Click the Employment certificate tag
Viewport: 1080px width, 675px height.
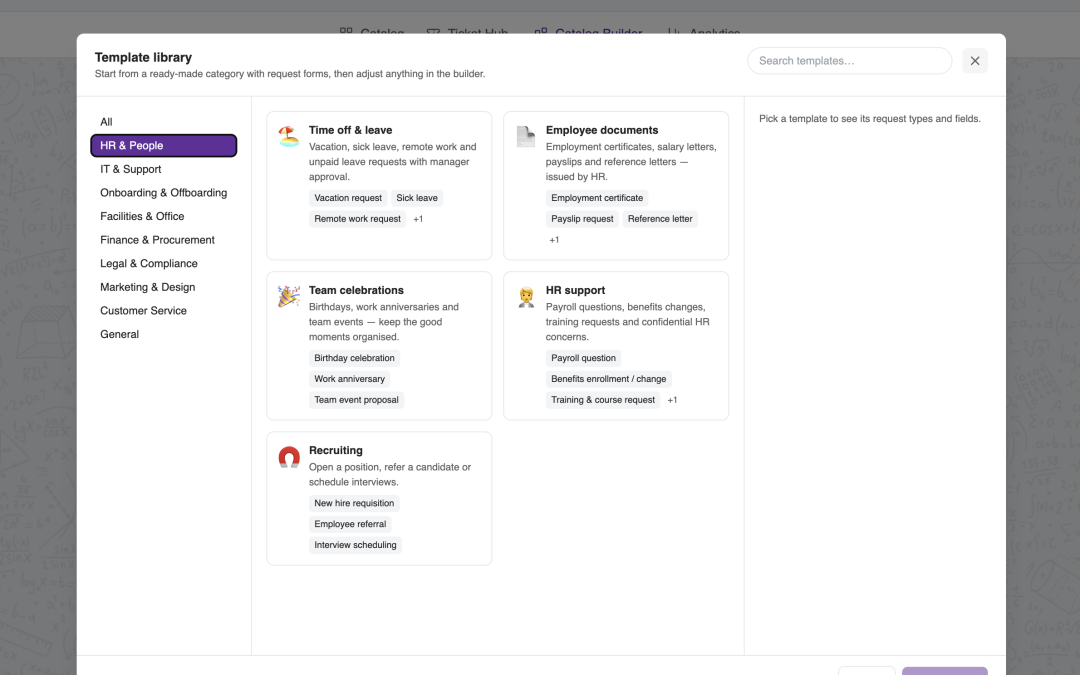coord(597,198)
